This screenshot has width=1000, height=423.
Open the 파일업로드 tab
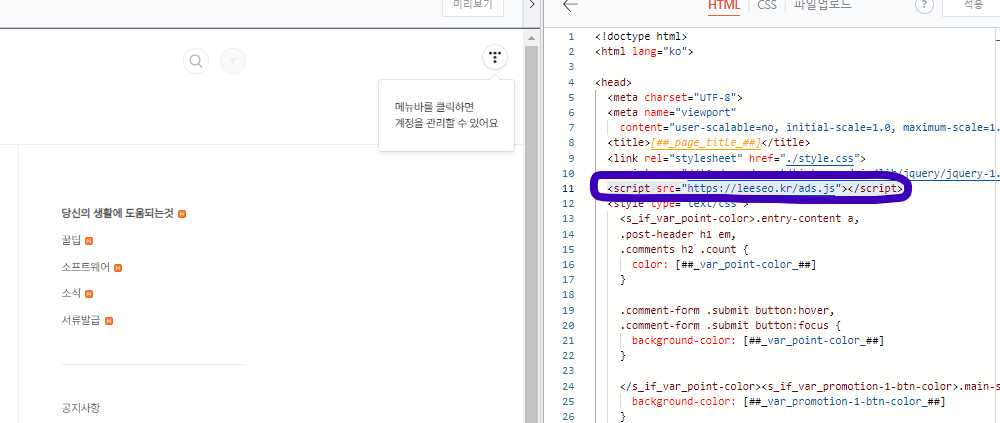click(822, 6)
